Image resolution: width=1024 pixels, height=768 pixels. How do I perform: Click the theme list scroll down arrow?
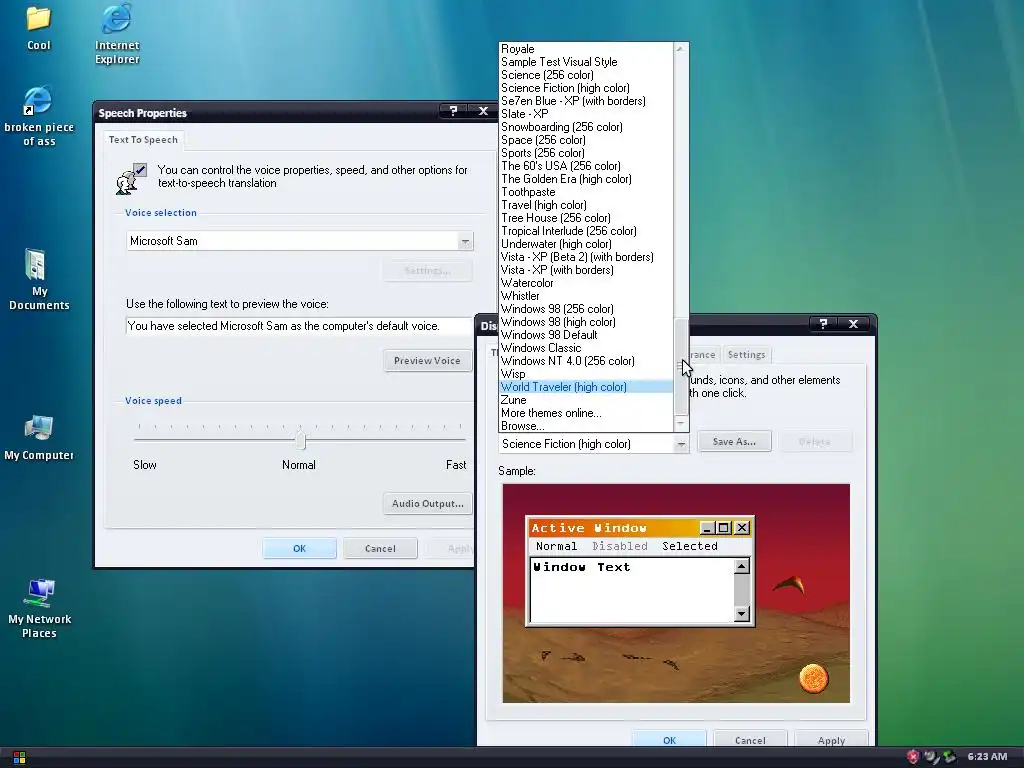click(680, 424)
